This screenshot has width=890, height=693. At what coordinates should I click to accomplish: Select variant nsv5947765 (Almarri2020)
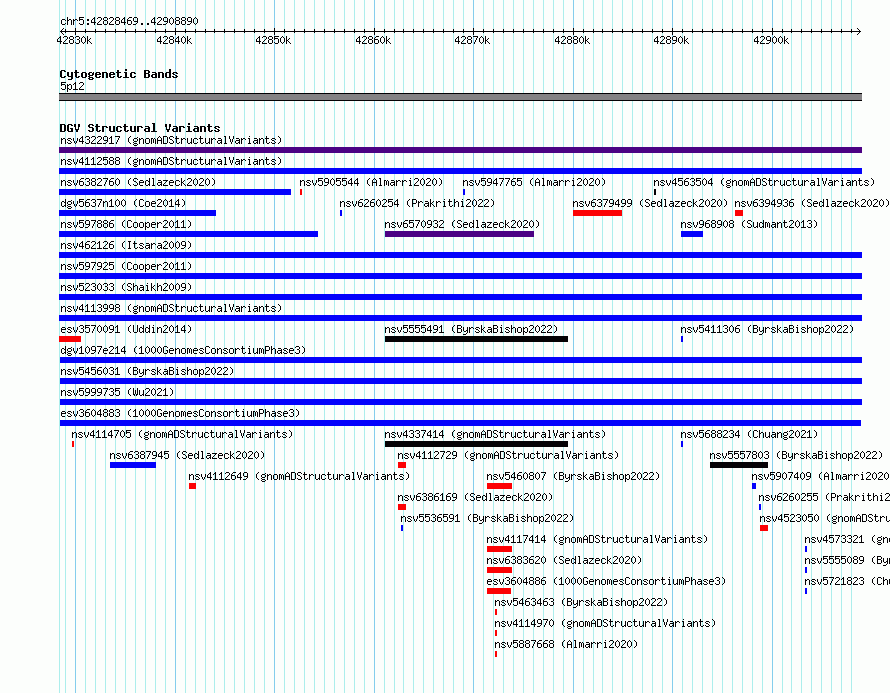(x=534, y=182)
